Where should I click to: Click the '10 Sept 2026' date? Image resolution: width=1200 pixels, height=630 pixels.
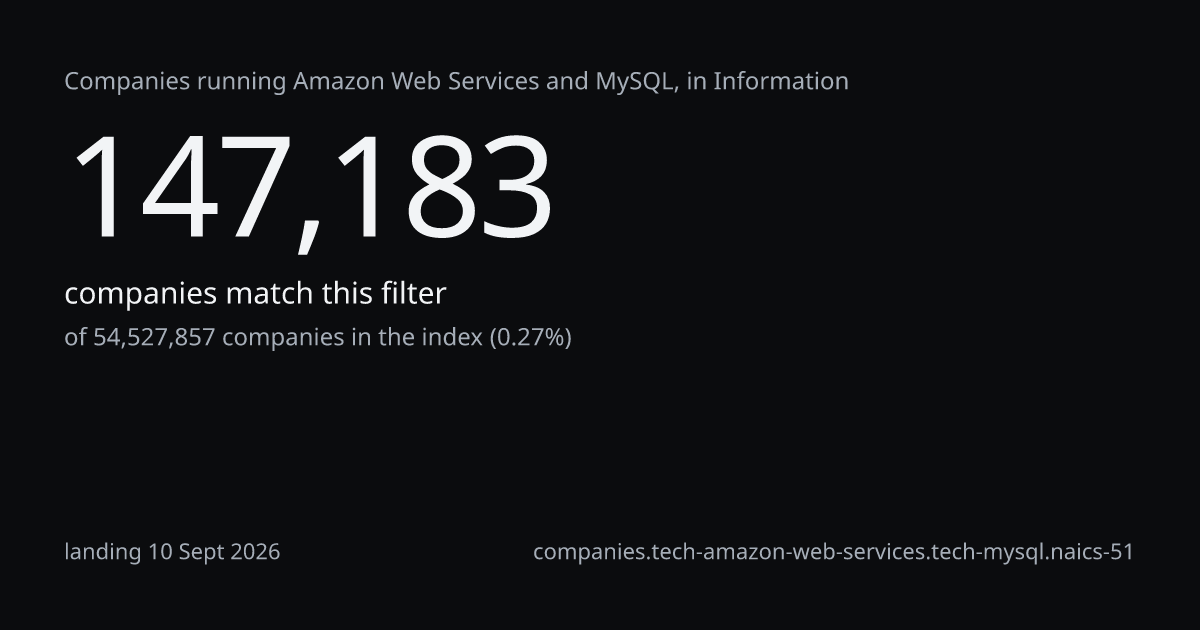tap(214, 552)
